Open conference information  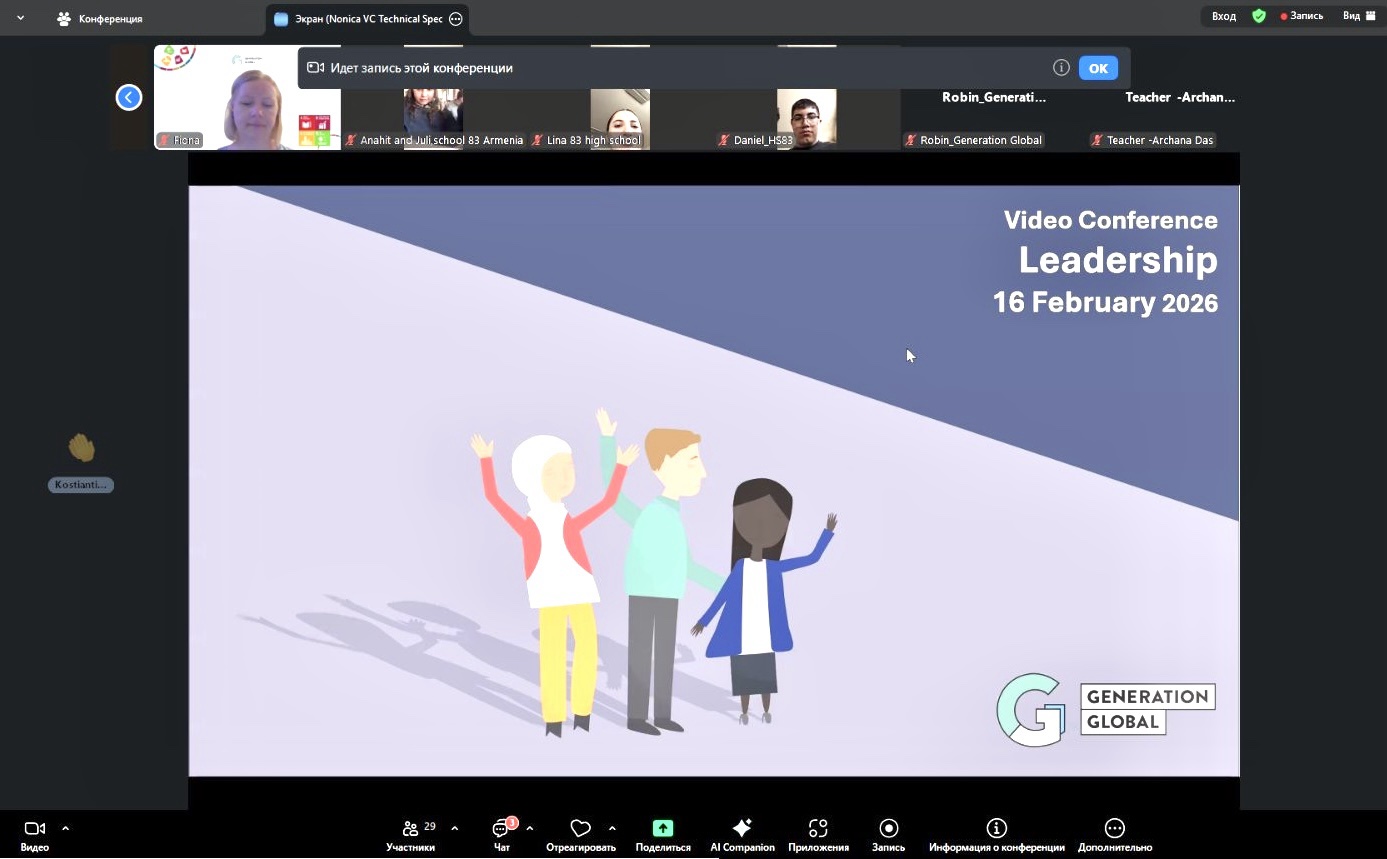pyautogui.click(x=996, y=829)
